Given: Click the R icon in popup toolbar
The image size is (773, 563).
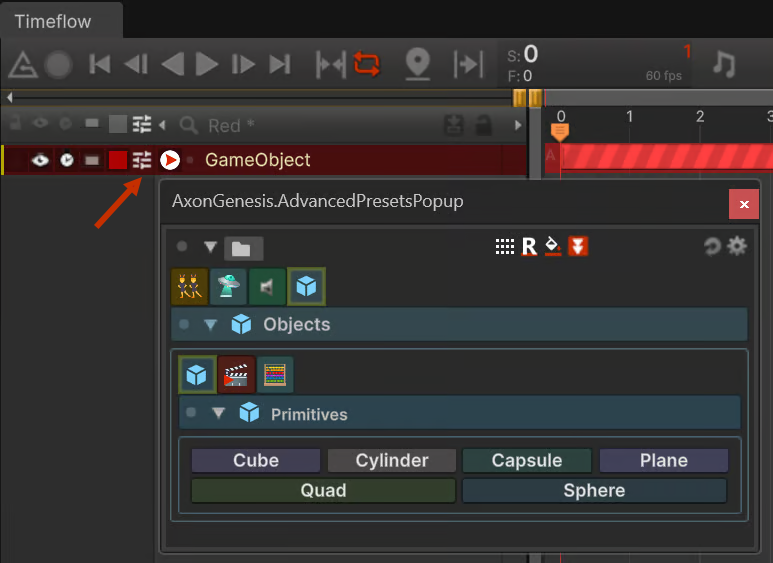Looking at the screenshot, I should [x=529, y=246].
